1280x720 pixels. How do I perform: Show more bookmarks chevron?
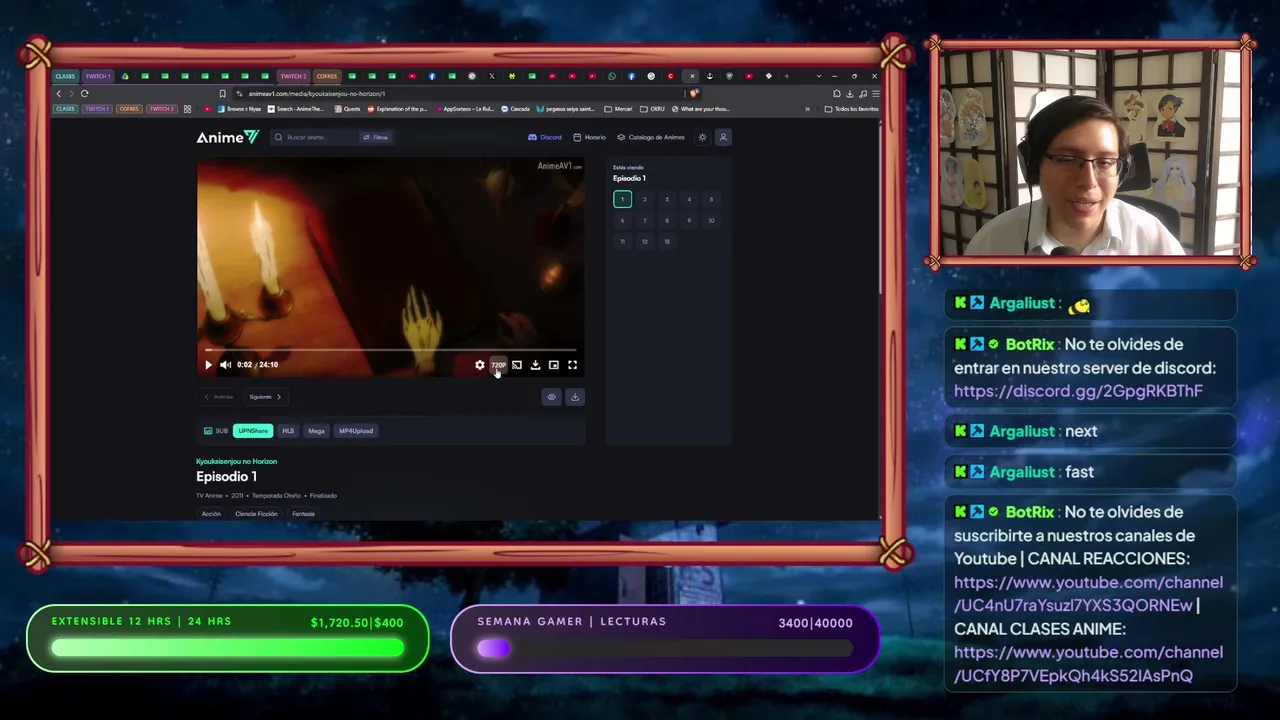click(x=809, y=109)
